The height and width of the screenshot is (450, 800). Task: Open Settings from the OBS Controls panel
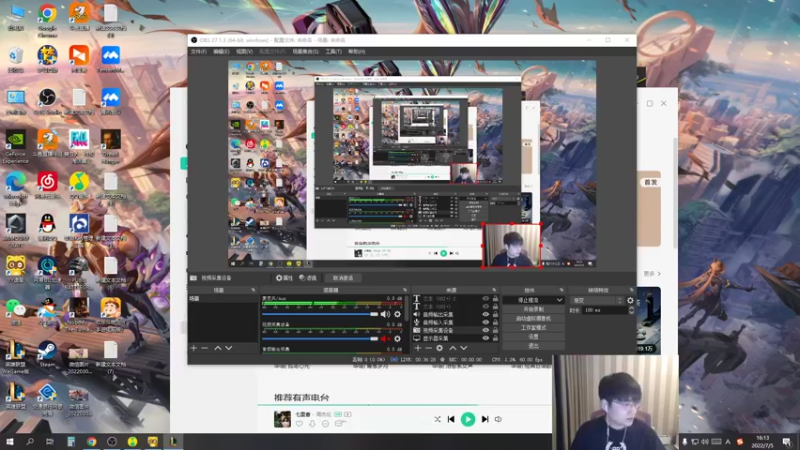(x=533, y=337)
